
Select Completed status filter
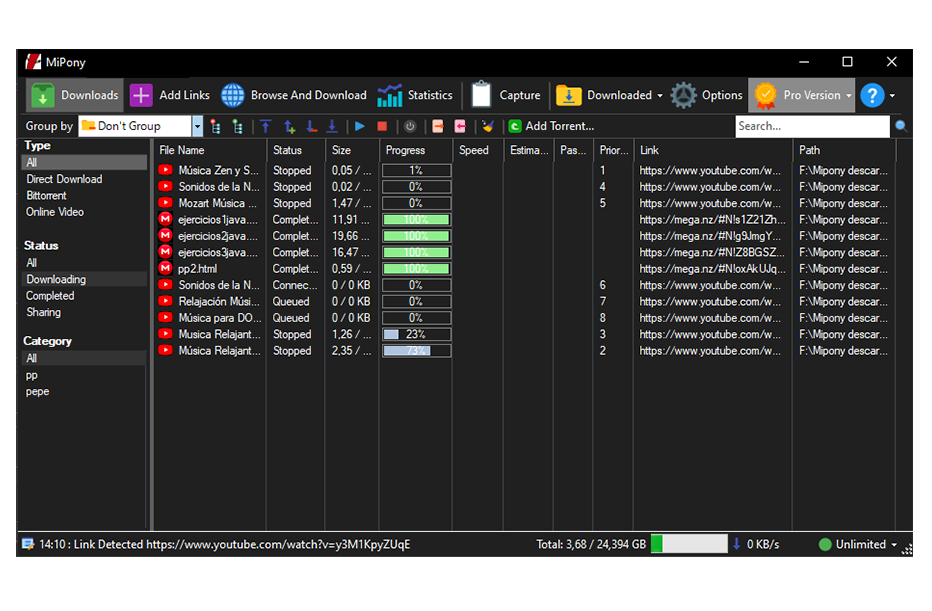(x=50, y=296)
